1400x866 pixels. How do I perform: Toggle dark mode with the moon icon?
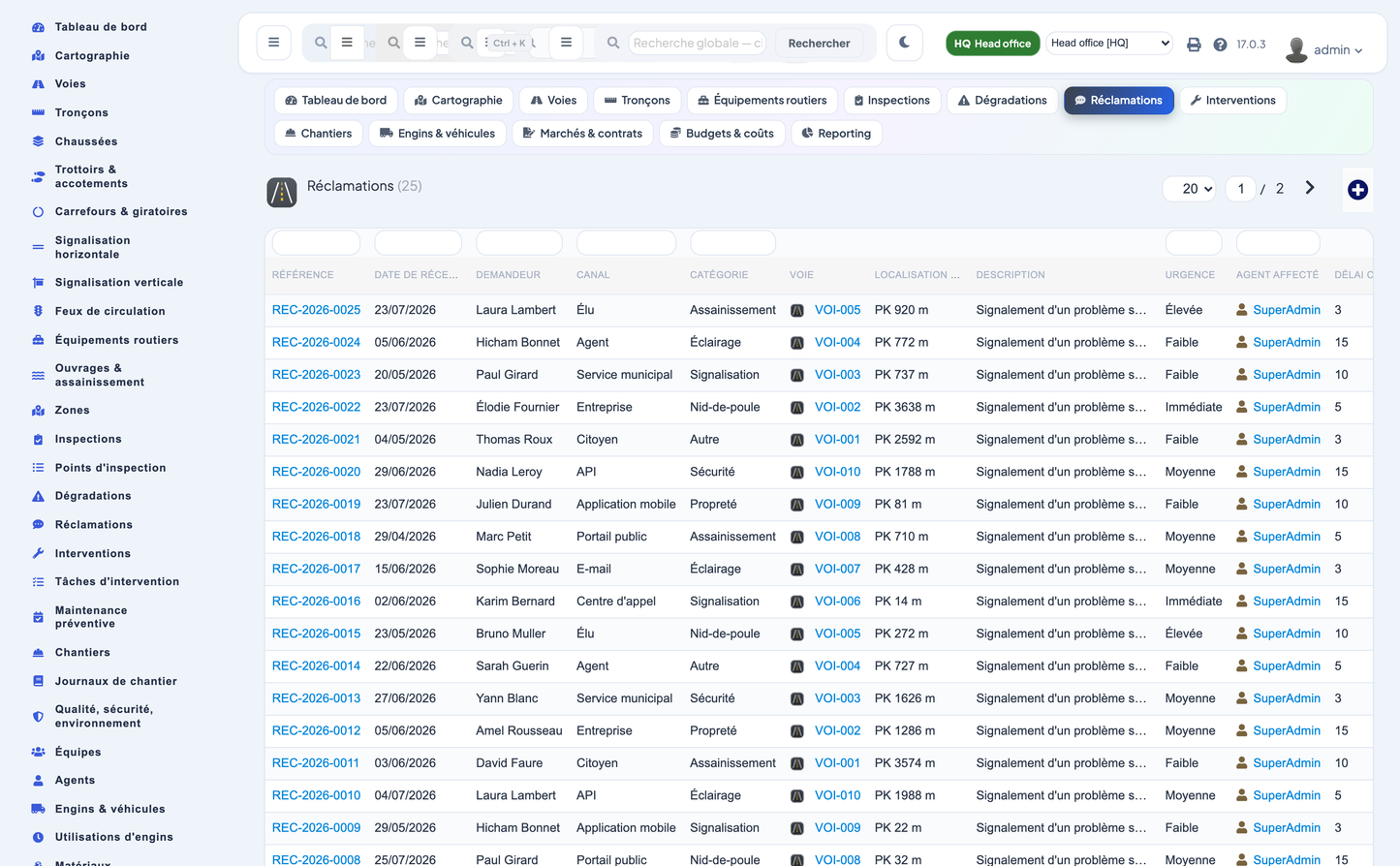point(904,43)
